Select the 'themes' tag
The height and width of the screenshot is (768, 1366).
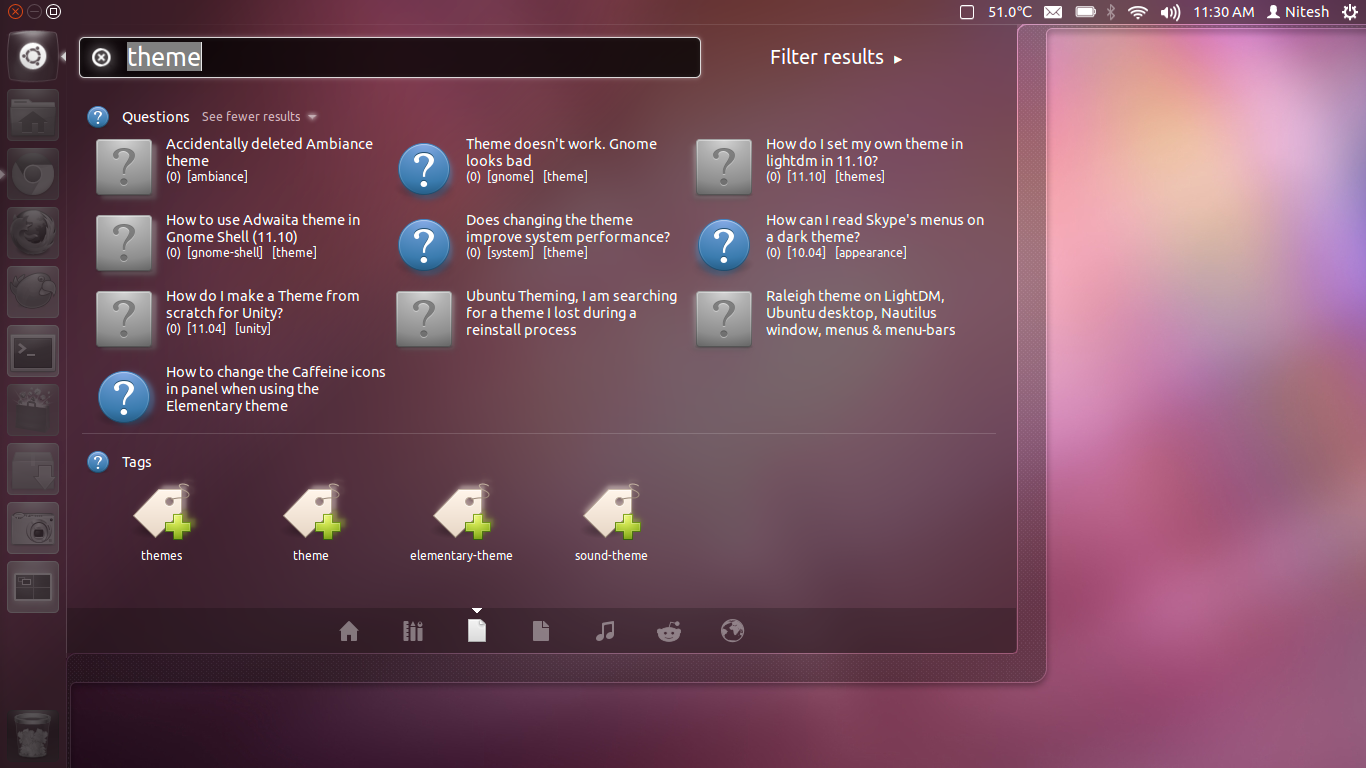pyautogui.click(x=161, y=523)
